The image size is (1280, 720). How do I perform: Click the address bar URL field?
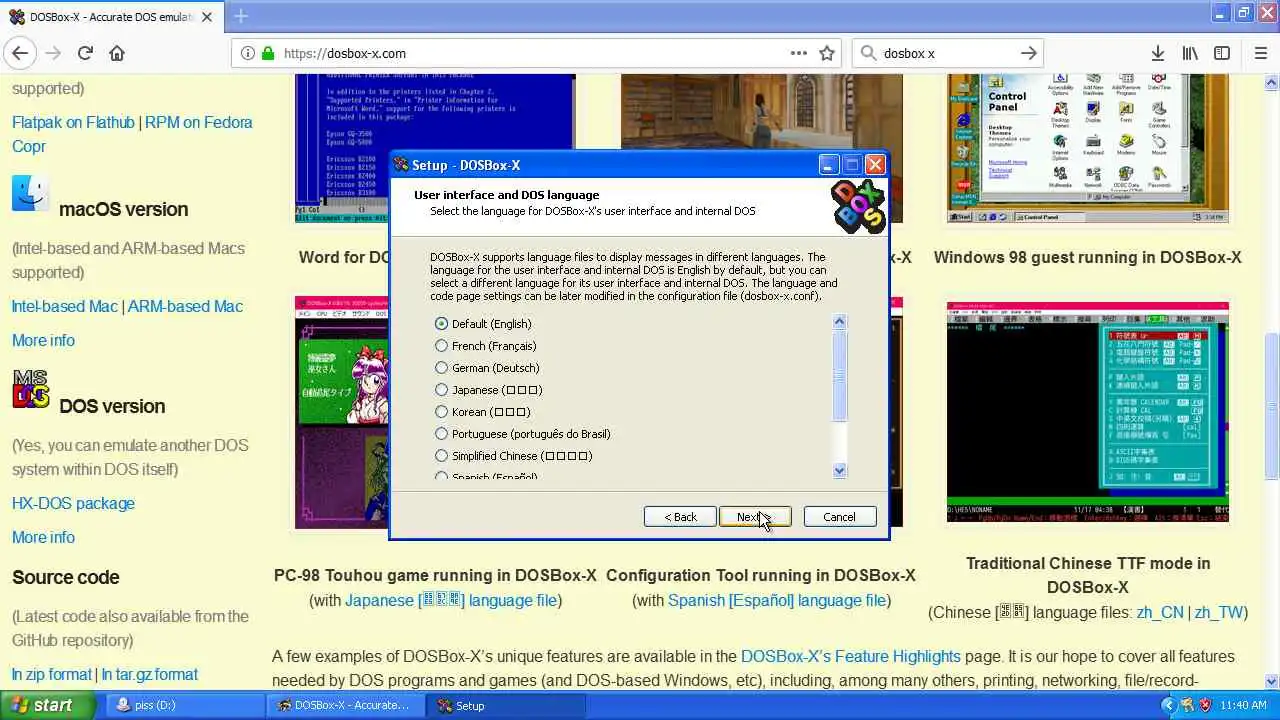(535, 53)
